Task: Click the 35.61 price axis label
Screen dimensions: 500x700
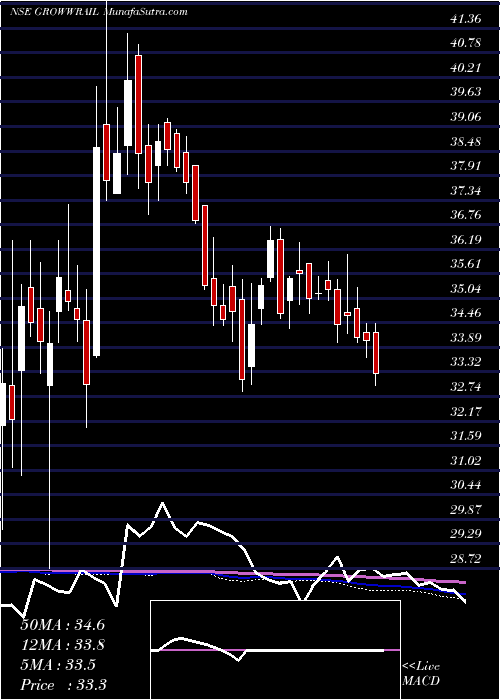Action: 466,264
